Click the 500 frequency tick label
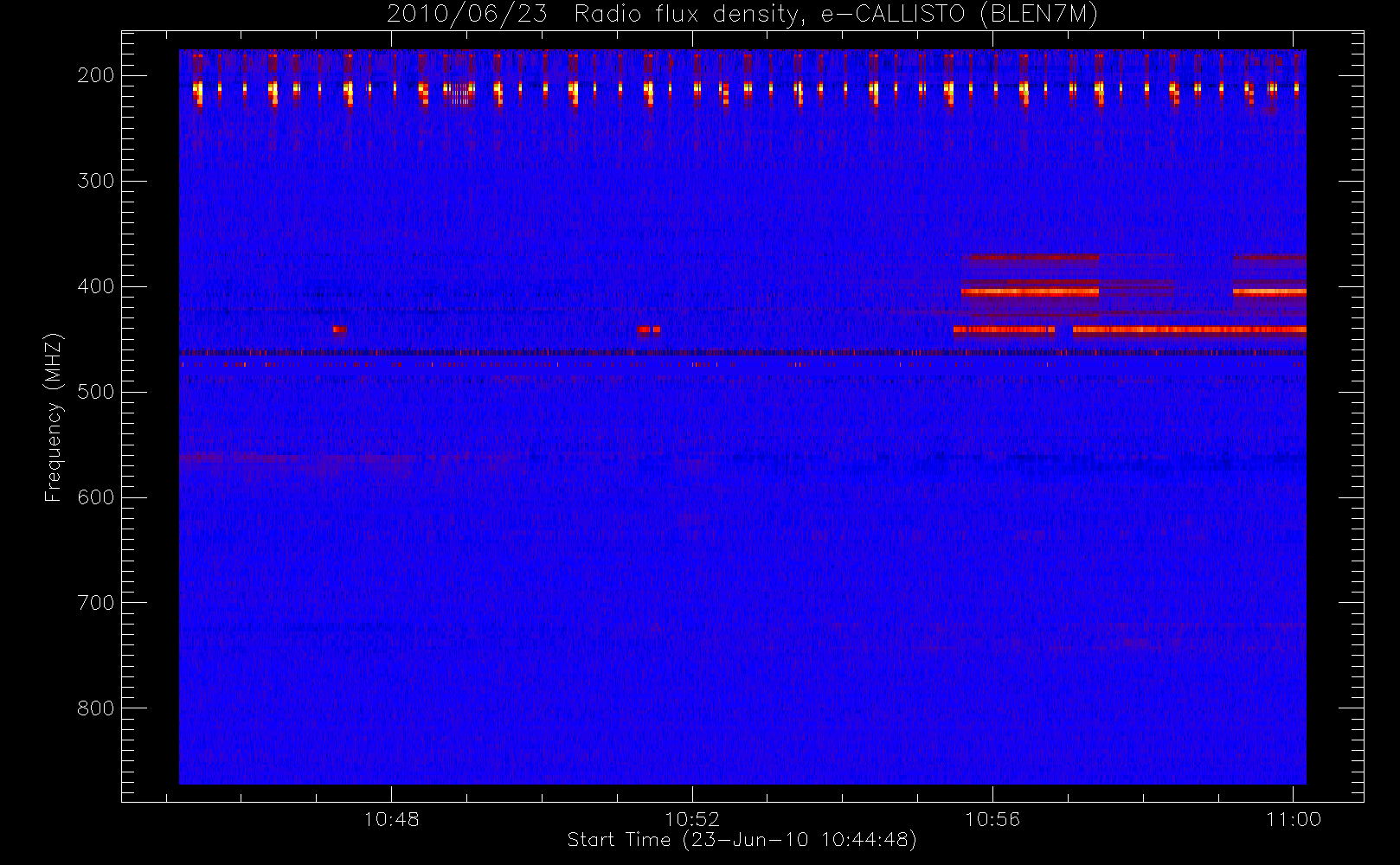This screenshot has height=865, width=1400. [95, 392]
